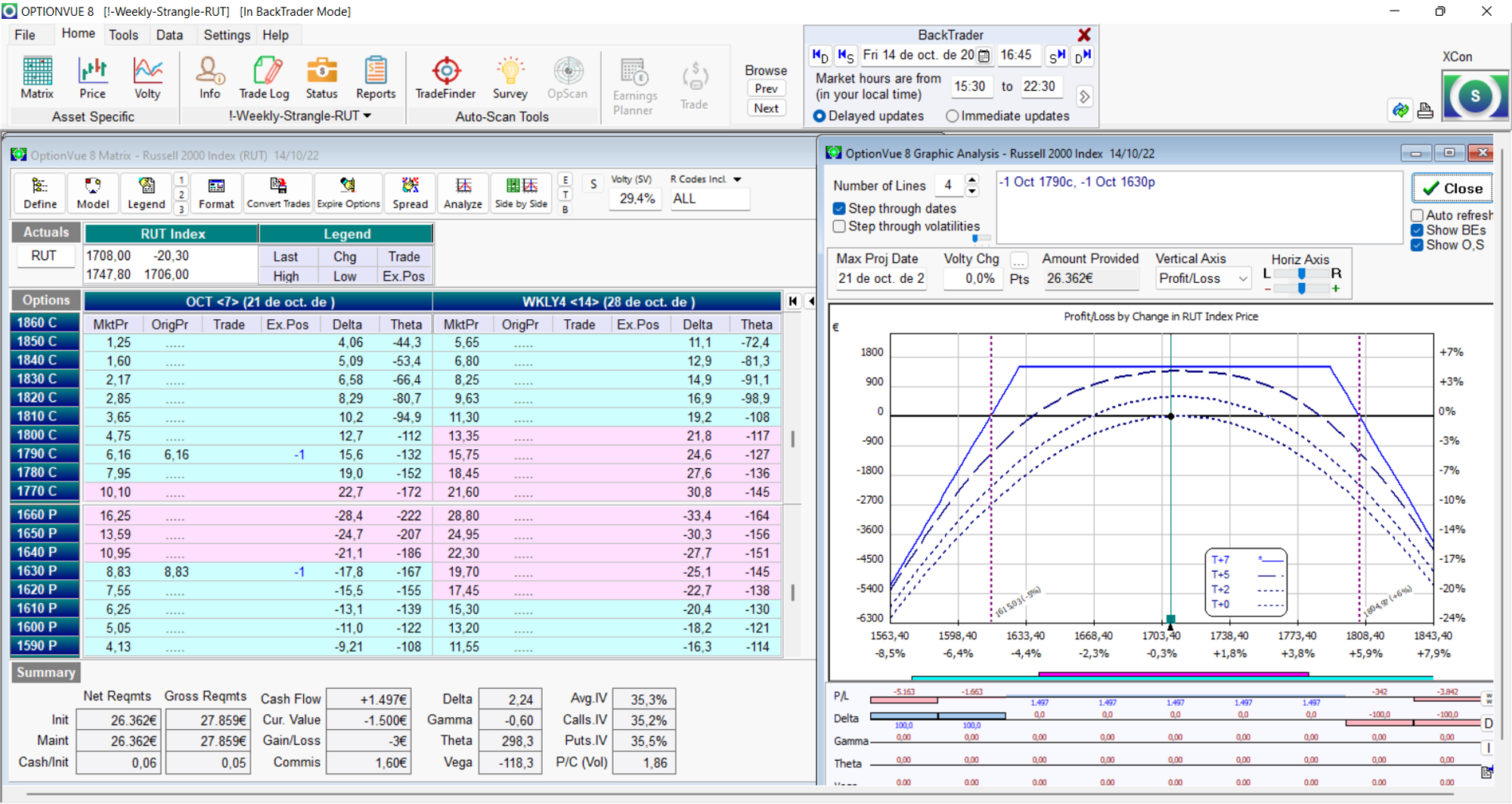Open the OpScan tool
The image size is (1512, 804).
pos(567,78)
